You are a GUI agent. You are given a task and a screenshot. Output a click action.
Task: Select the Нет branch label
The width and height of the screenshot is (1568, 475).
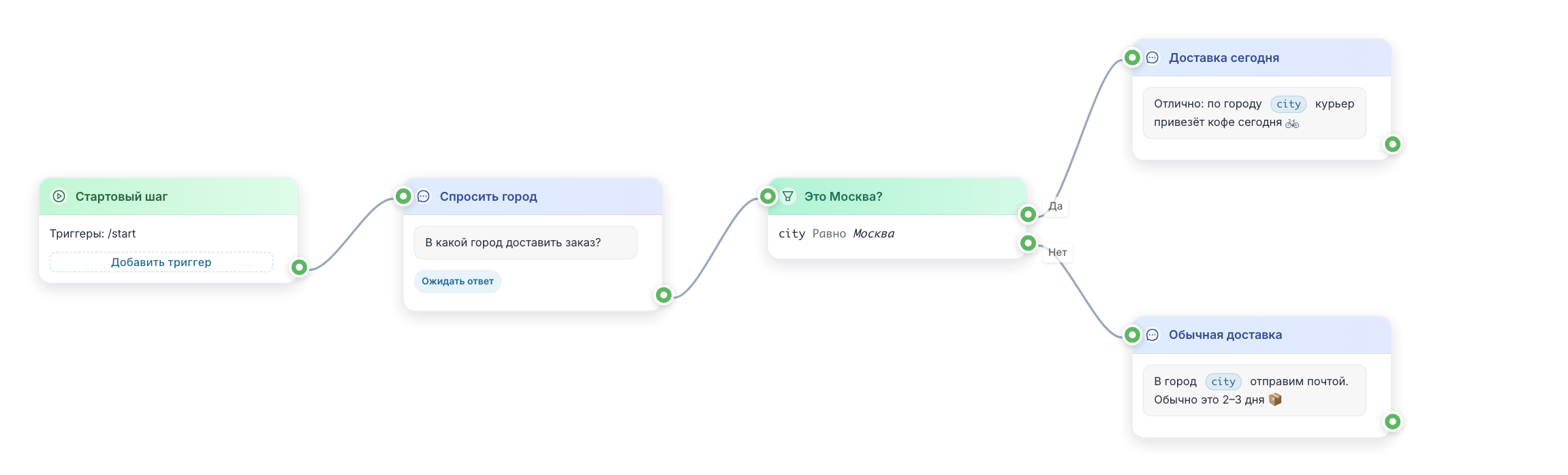tap(1058, 252)
